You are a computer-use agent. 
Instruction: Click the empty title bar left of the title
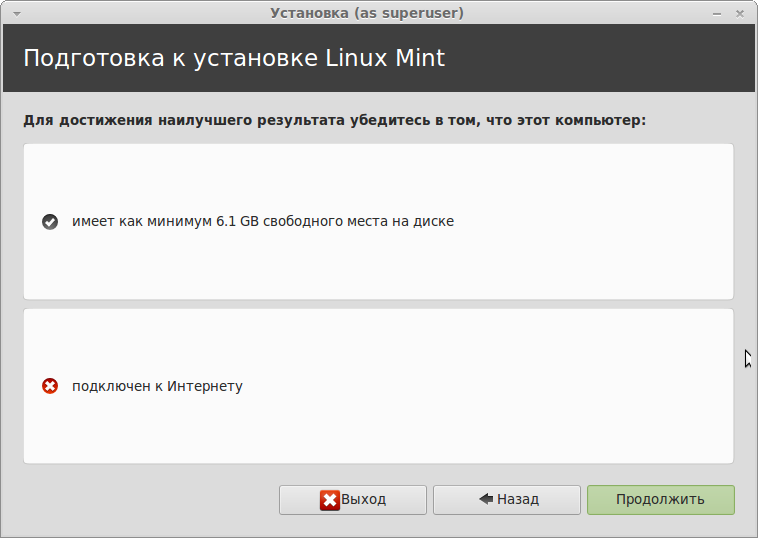(x=140, y=13)
